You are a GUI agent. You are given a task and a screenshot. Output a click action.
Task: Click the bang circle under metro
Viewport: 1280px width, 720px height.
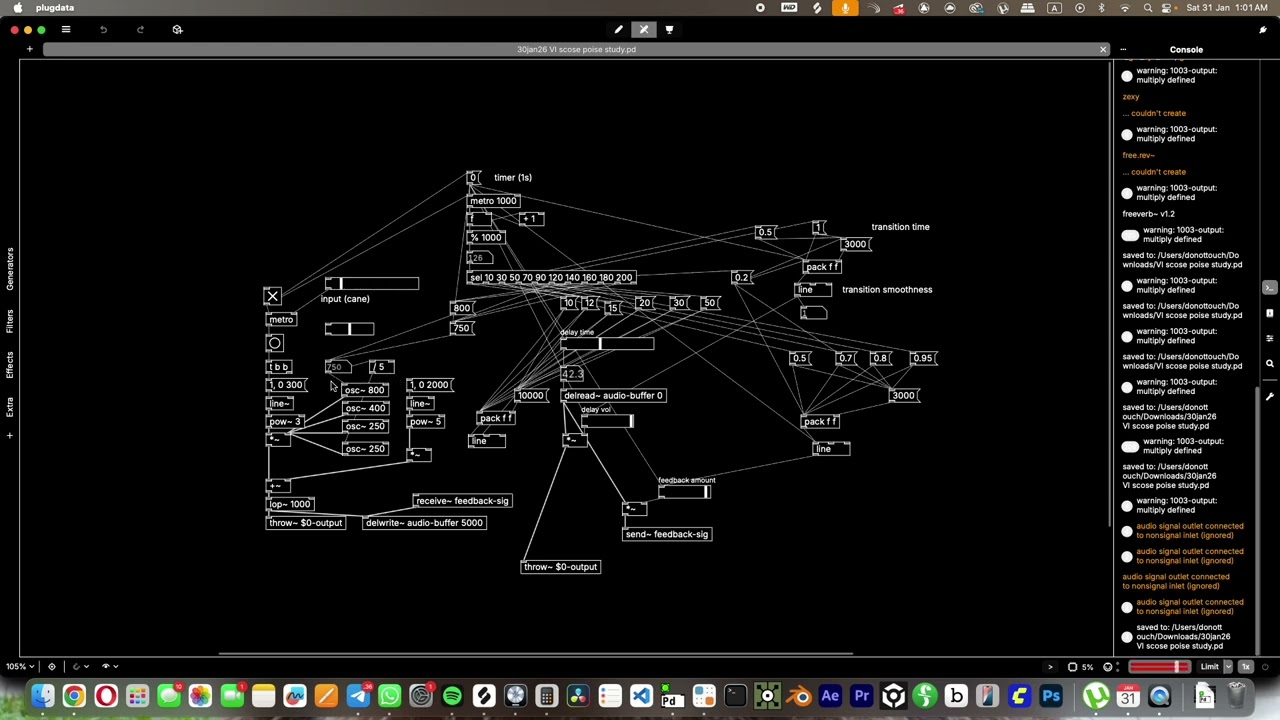tap(274, 343)
